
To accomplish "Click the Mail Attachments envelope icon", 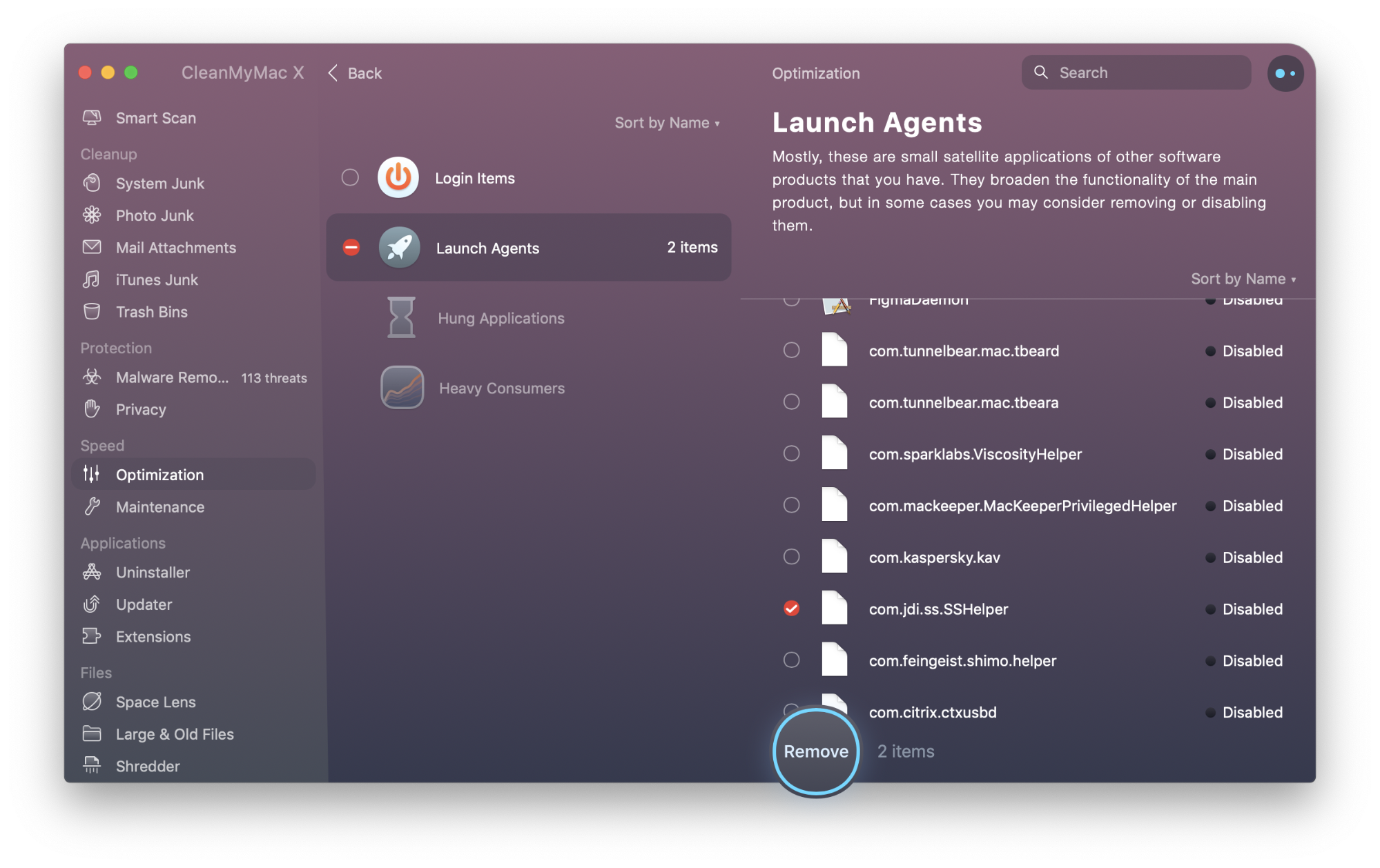I will (x=92, y=247).
